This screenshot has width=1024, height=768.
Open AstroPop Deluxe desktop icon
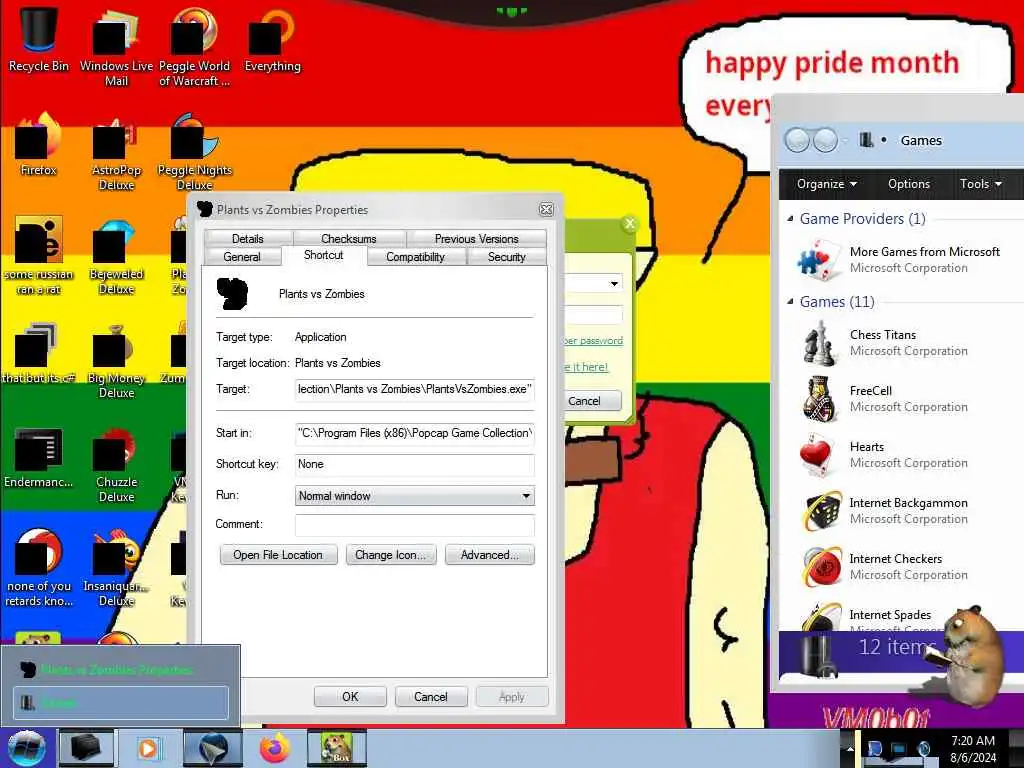[x=116, y=152]
